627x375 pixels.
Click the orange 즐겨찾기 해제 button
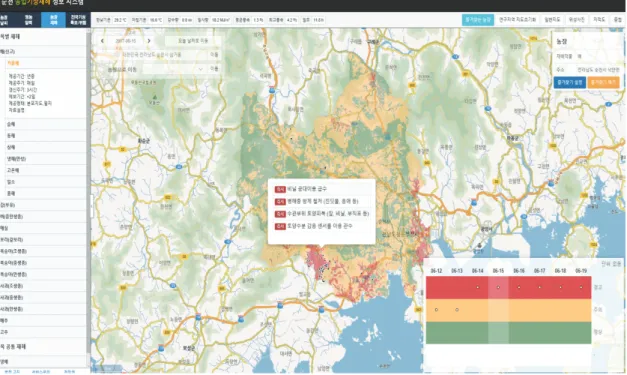(x=603, y=82)
